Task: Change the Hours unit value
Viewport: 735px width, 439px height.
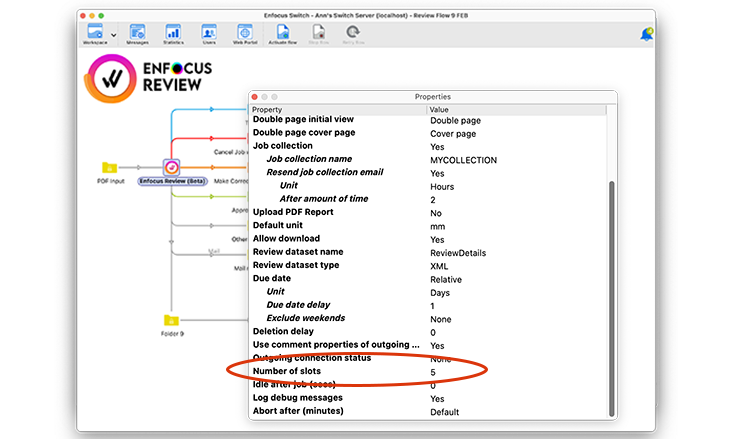Action: point(442,187)
